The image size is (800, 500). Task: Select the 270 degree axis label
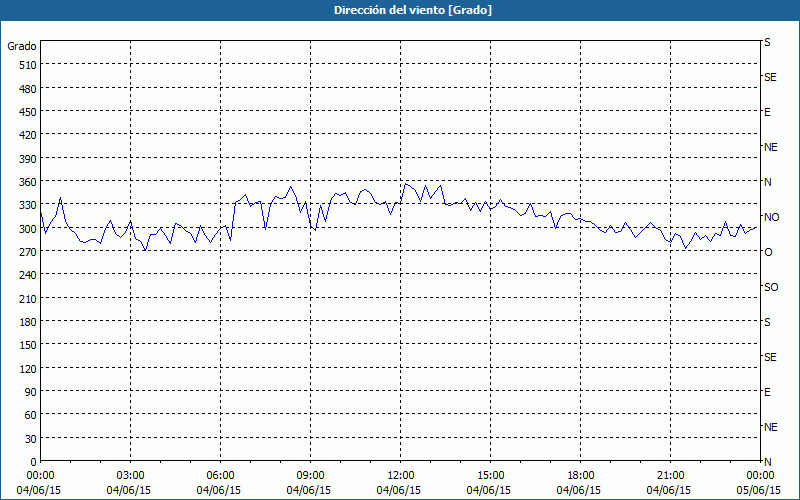pyautogui.click(x=29, y=252)
